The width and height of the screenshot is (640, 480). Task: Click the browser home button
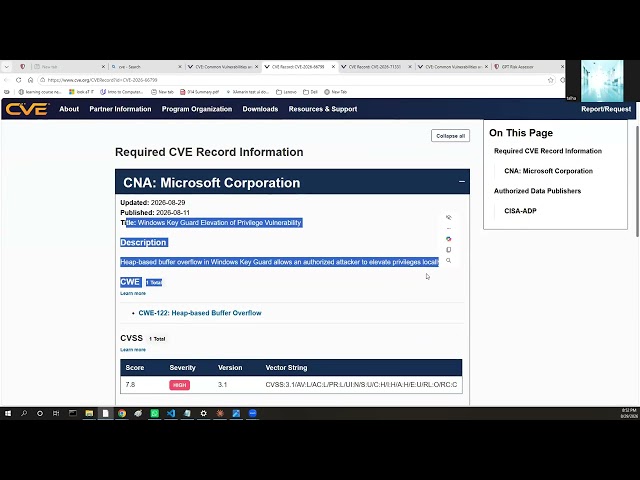[x=30, y=80]
